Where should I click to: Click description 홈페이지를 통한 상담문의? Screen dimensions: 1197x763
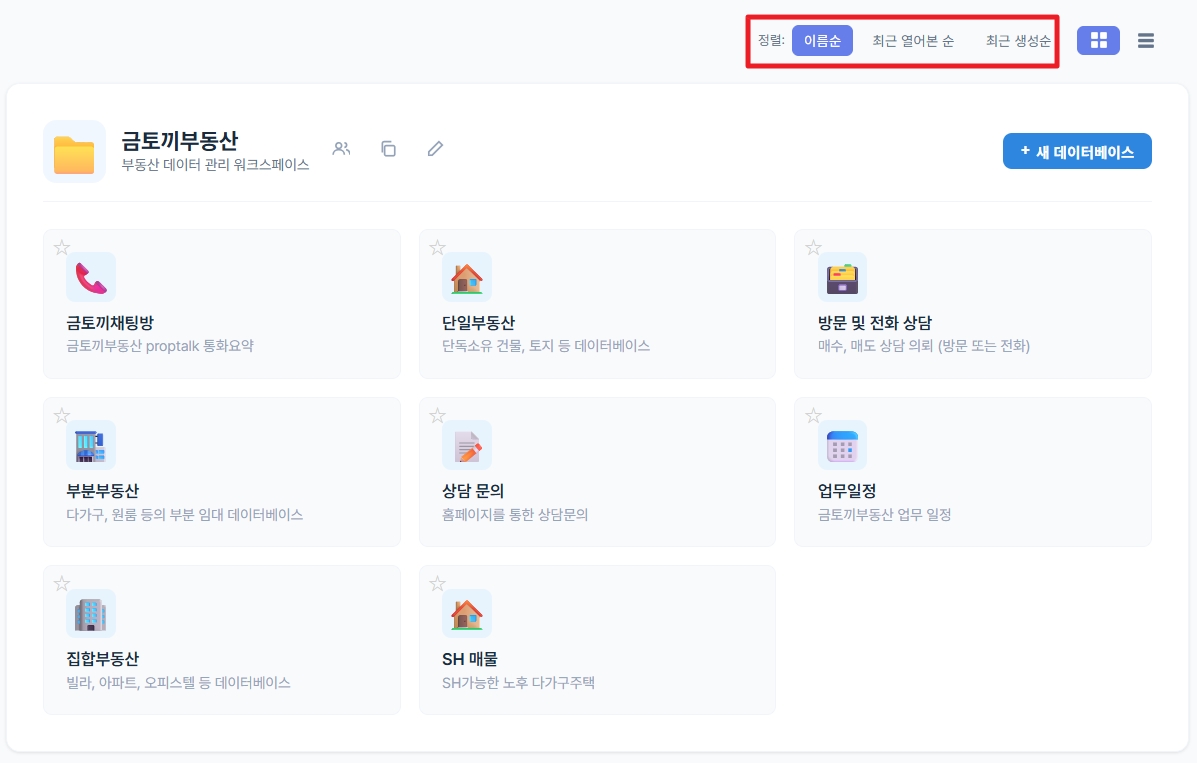(x=515, y=515)
